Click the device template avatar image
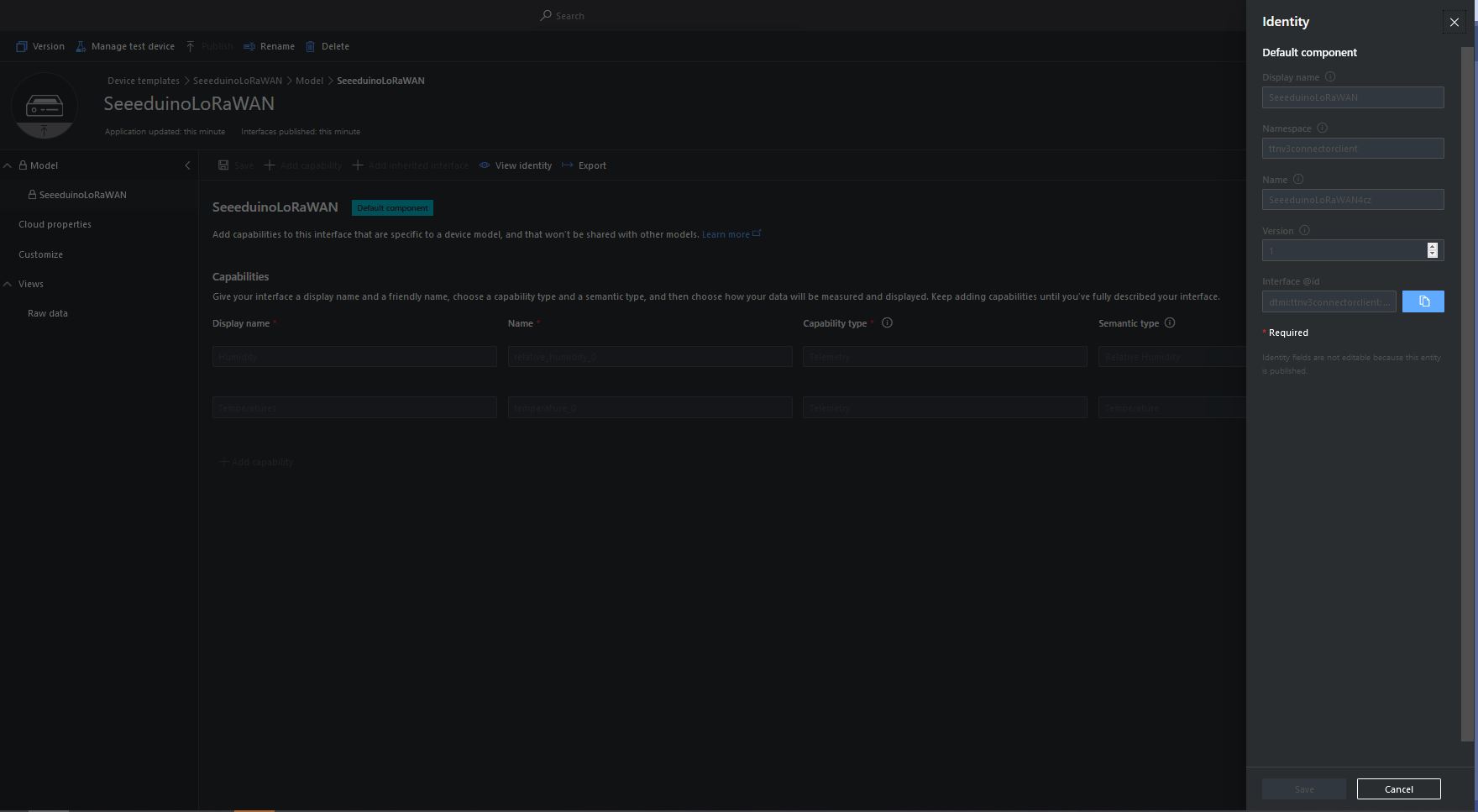 pyautogui.click(x=45, y=107)
